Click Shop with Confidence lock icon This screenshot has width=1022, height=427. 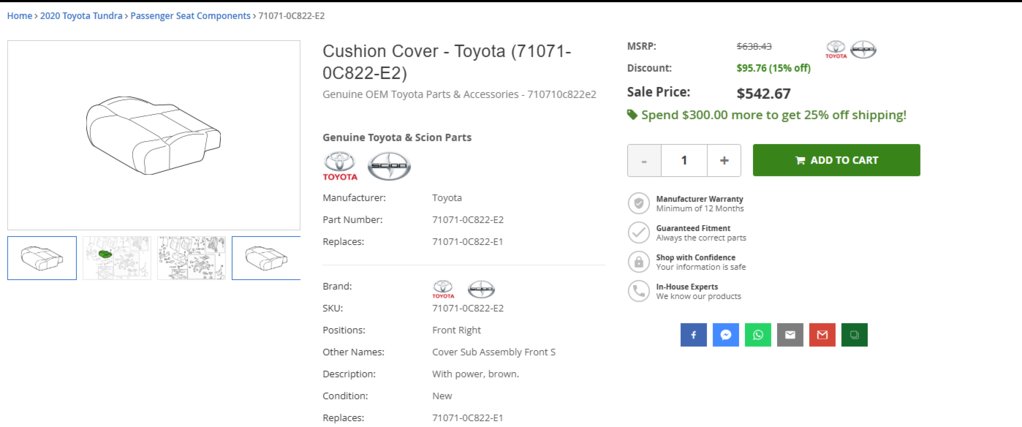(638, 262)
